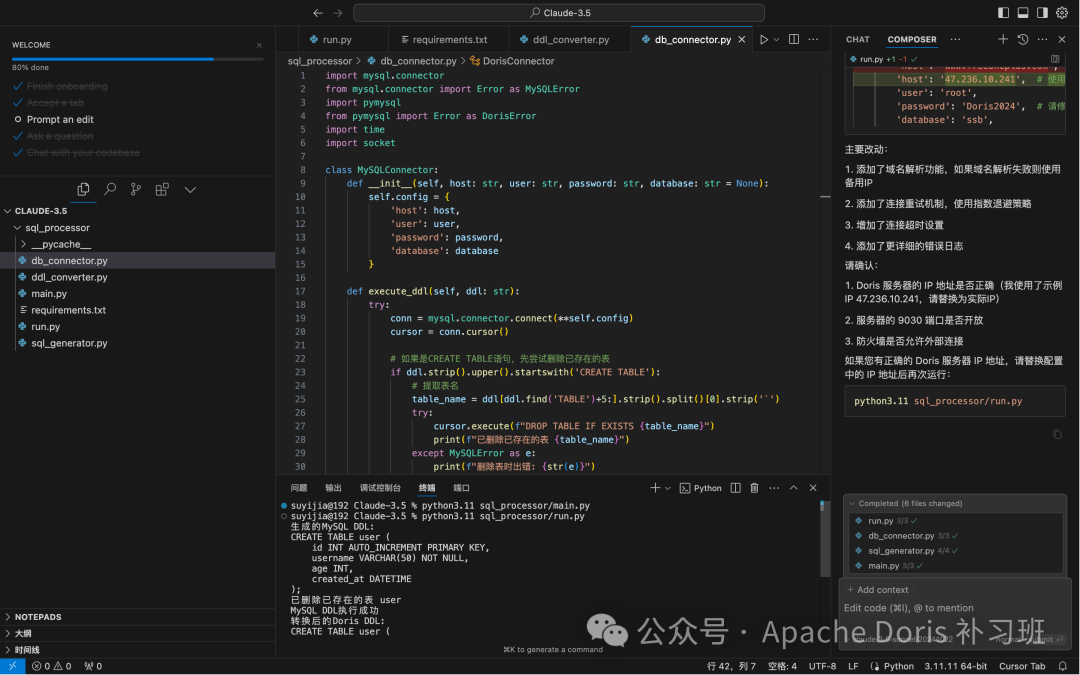The height and width of the screenshot is (675, 1080).
Task: Open run.py in the file explorer
Action: click(45, 327)
